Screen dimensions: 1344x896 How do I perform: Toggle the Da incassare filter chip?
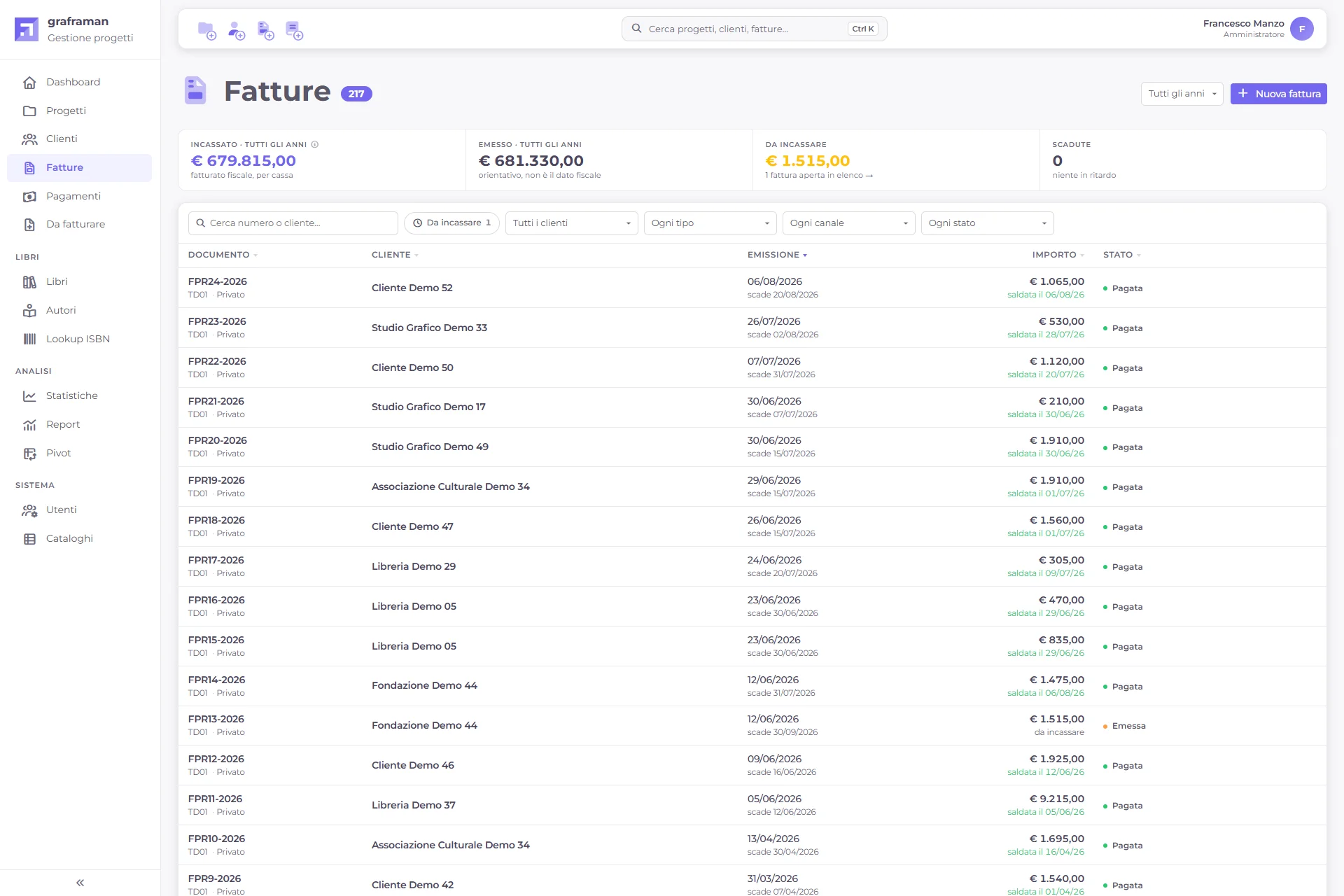click(451, 223)
